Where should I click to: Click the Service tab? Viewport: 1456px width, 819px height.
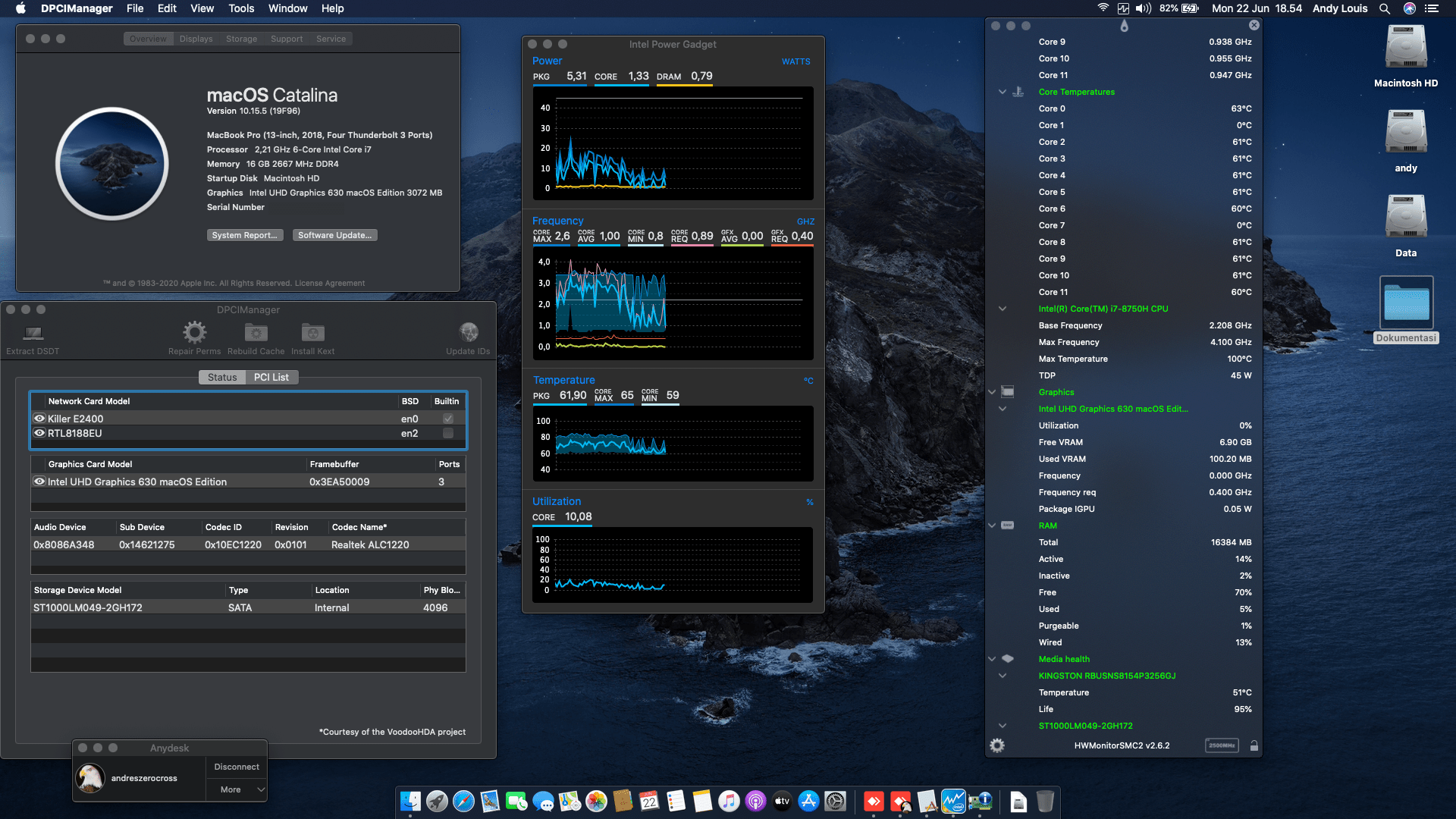point(331,39)
